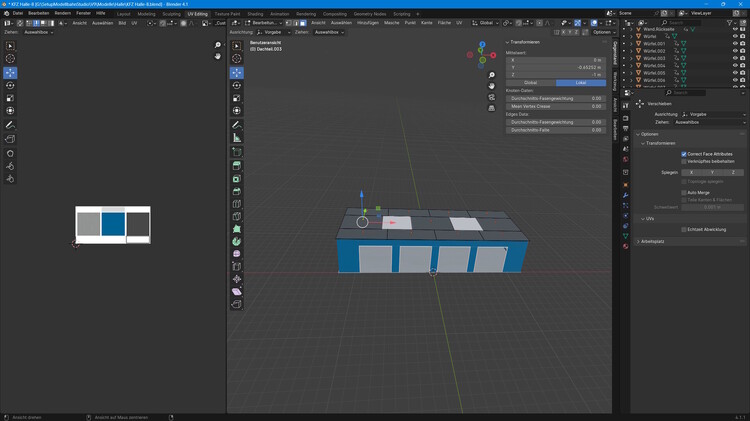Click the X mirror button next to Spiegeln

tap(692, 172)
